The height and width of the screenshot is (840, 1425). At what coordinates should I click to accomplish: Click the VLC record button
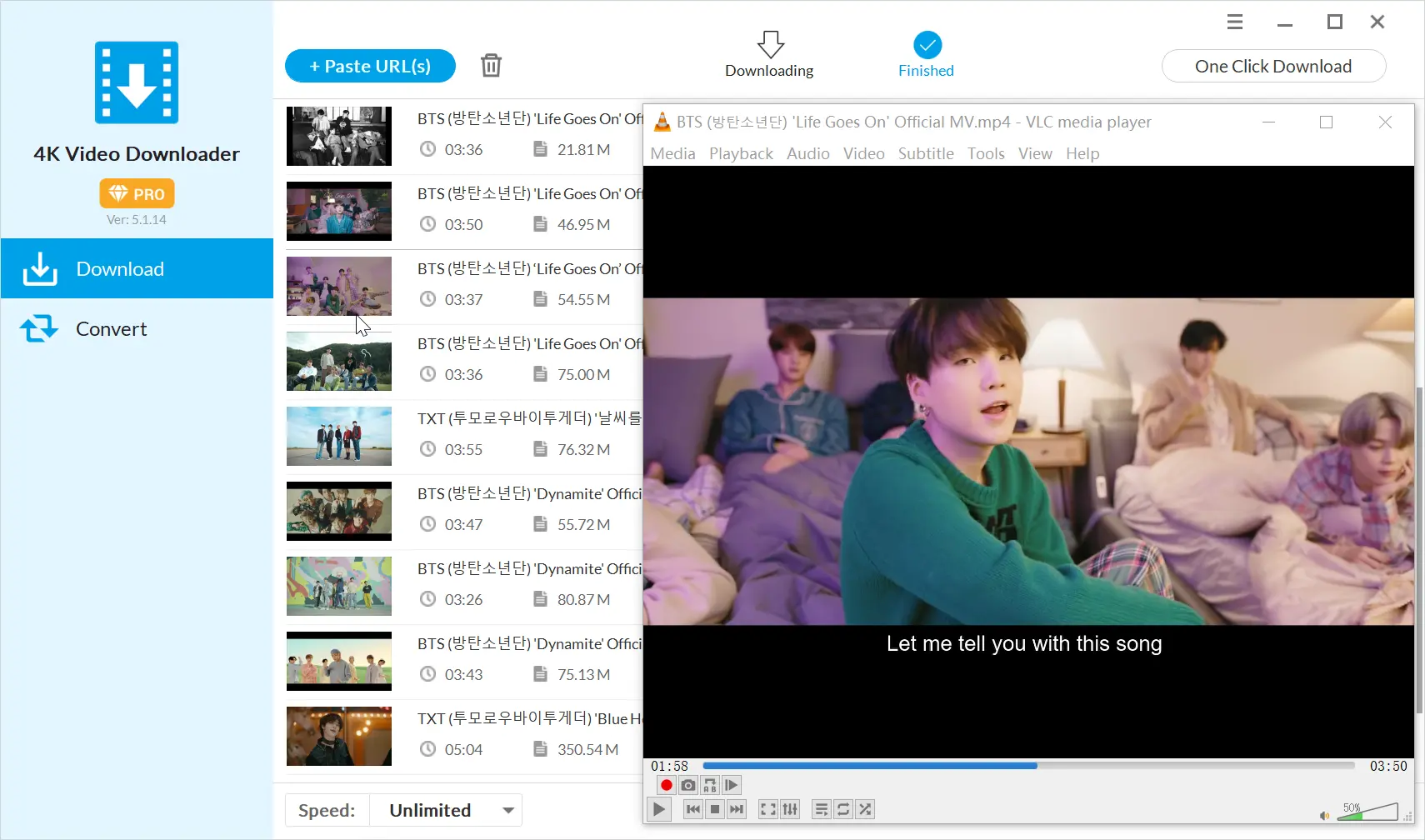pos(666,785)
